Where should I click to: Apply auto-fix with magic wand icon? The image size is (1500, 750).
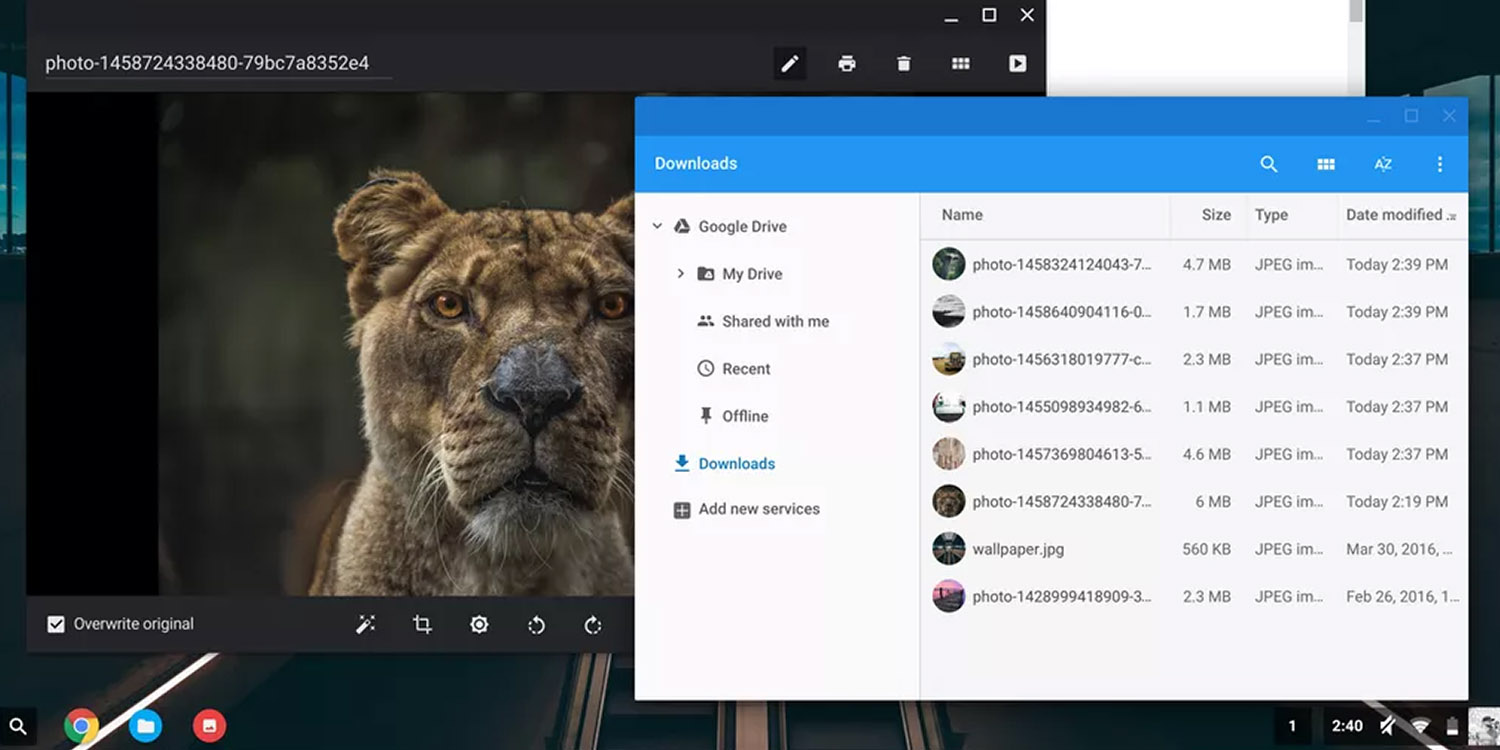(366, 625)
